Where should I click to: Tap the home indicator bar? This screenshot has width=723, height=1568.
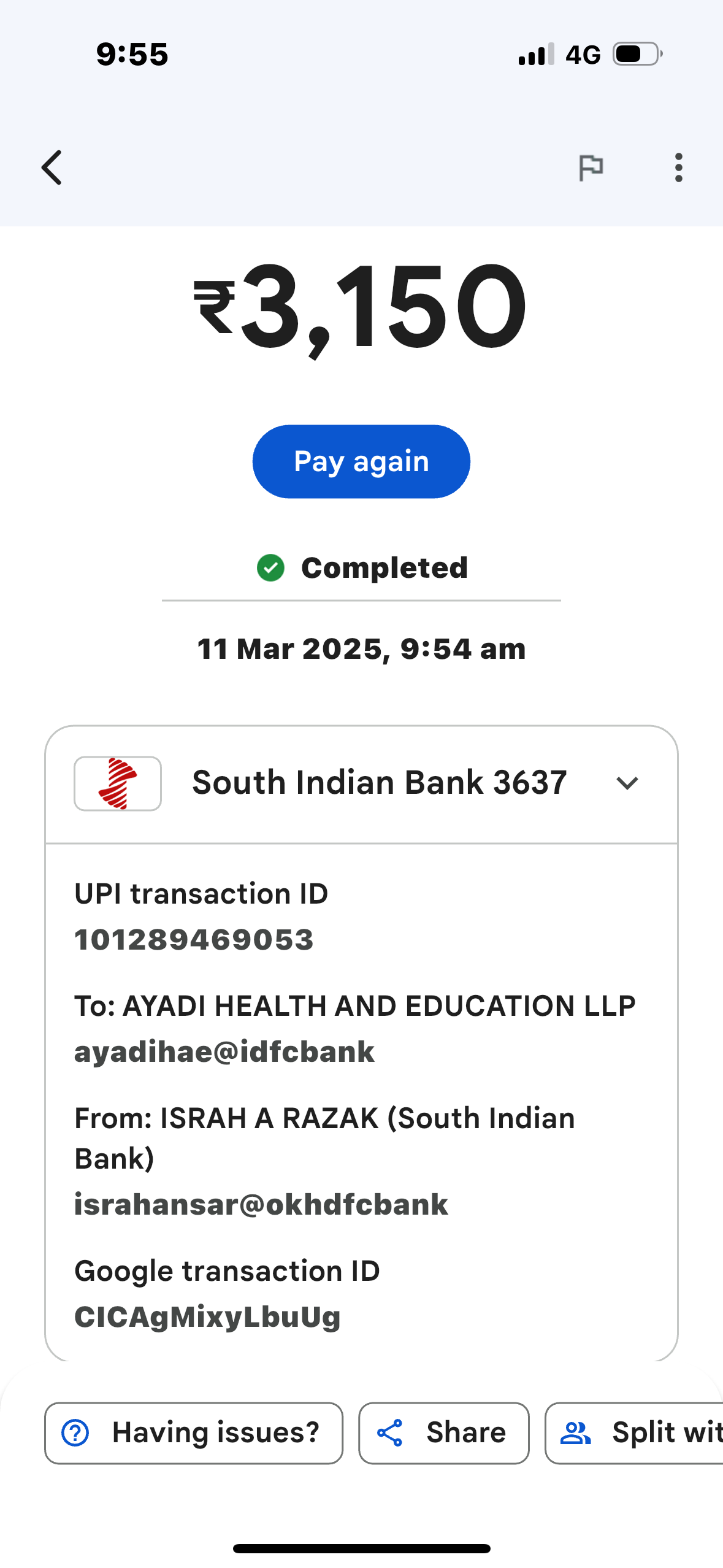[x=361, y=1548]
